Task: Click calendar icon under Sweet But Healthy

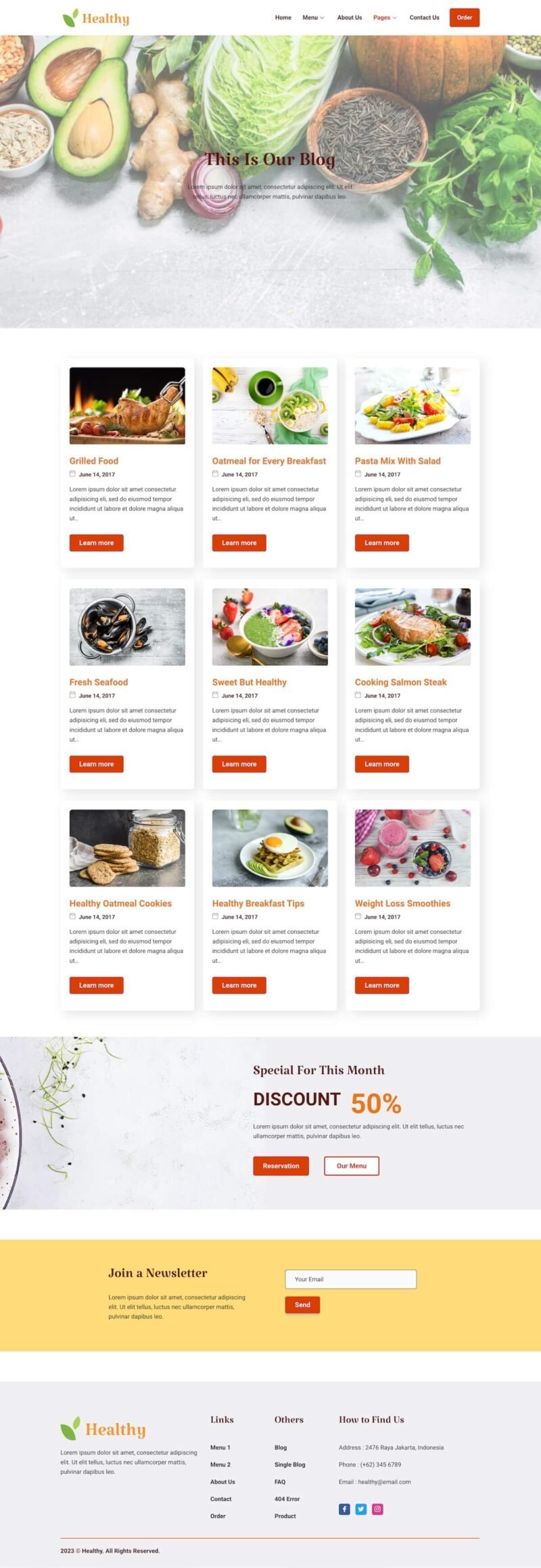Action: click(215, 695)
